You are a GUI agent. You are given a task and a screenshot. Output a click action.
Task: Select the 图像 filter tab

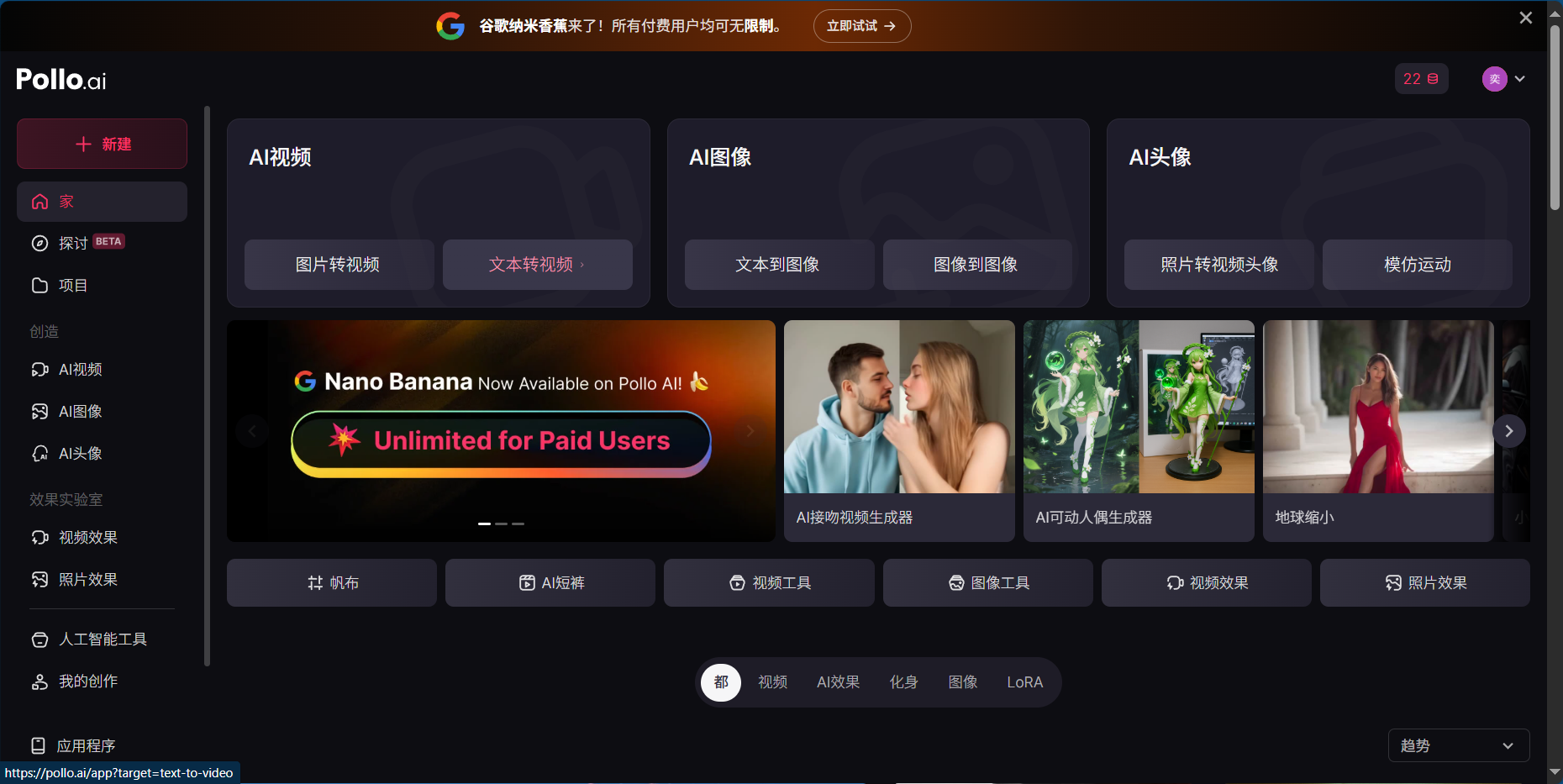(x=963, y=682)
